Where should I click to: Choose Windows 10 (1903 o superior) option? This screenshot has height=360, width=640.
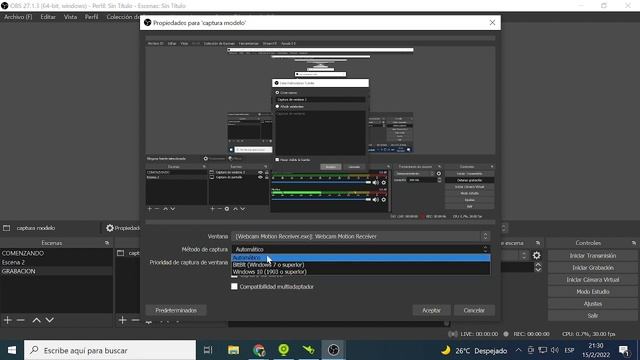click(360, 272)
